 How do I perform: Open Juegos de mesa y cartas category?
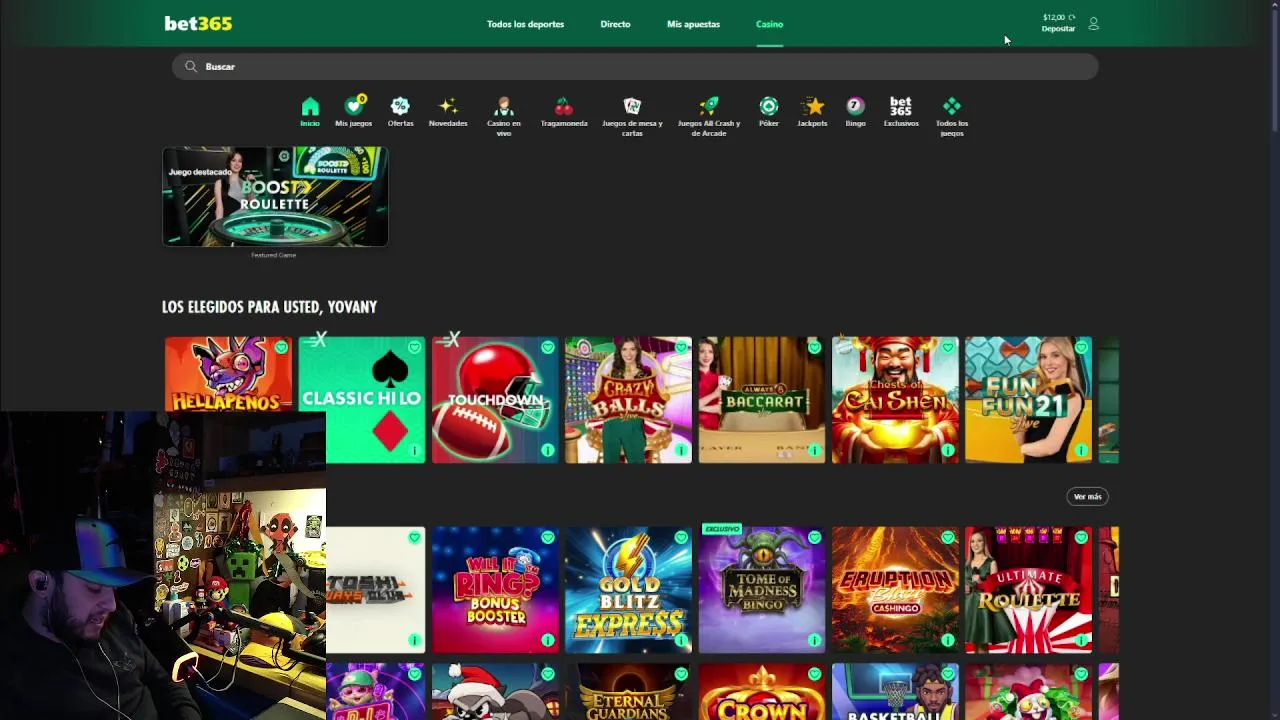coord(632,116)
